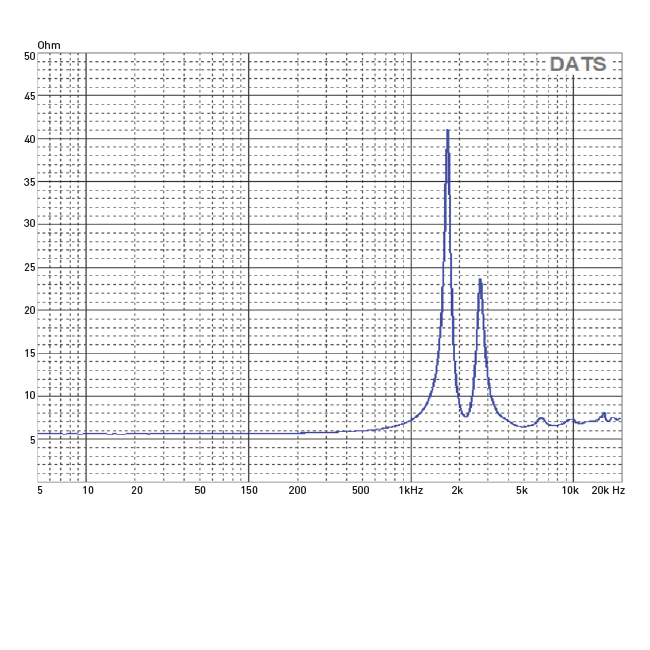This screenshot has height=650, width=650.
Task: Select the 5 label at frequency axis start
Action: pyautogui.click(x=40, y=490)
